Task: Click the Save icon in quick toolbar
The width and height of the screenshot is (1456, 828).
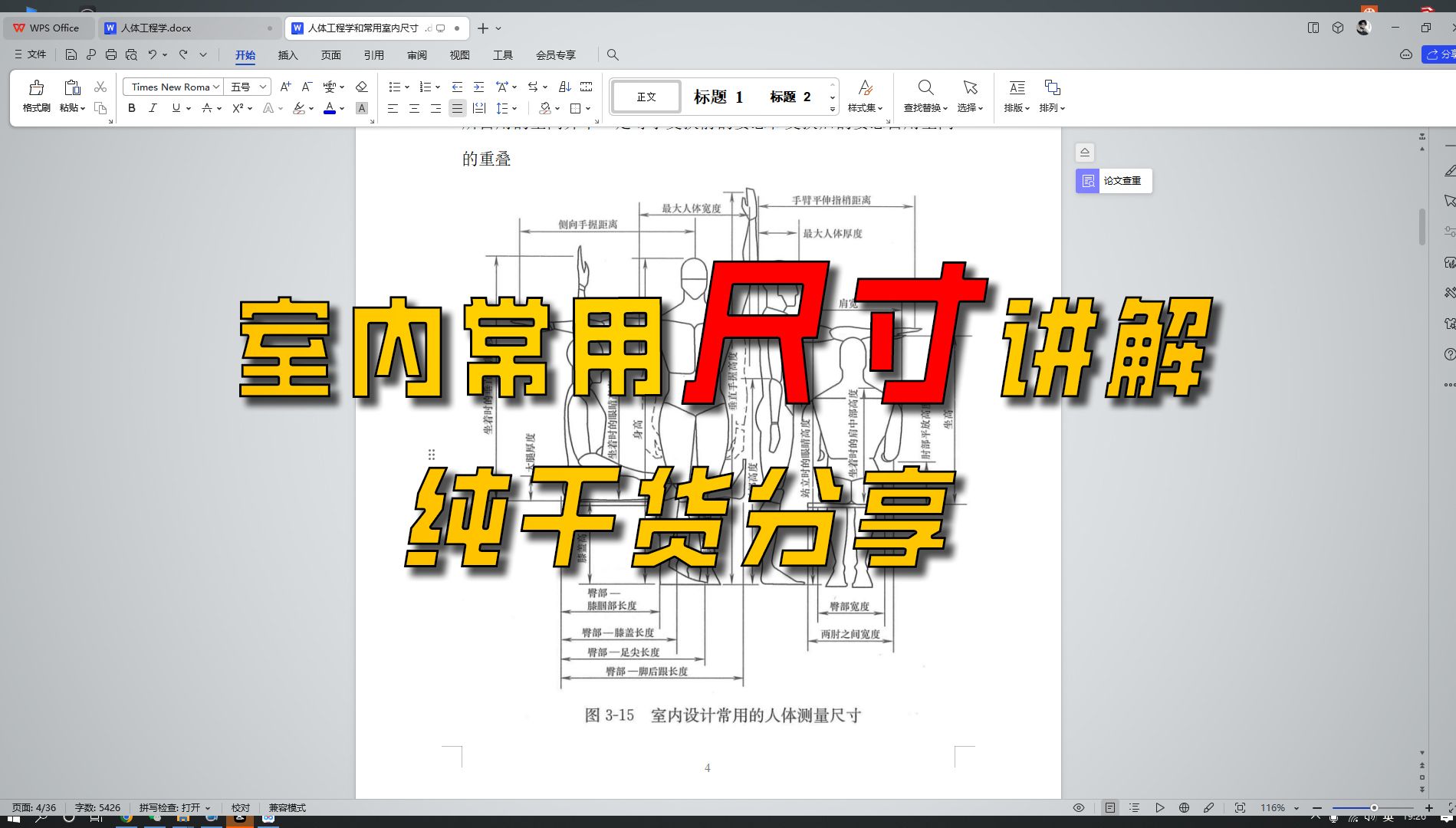Action: point(71,54)
